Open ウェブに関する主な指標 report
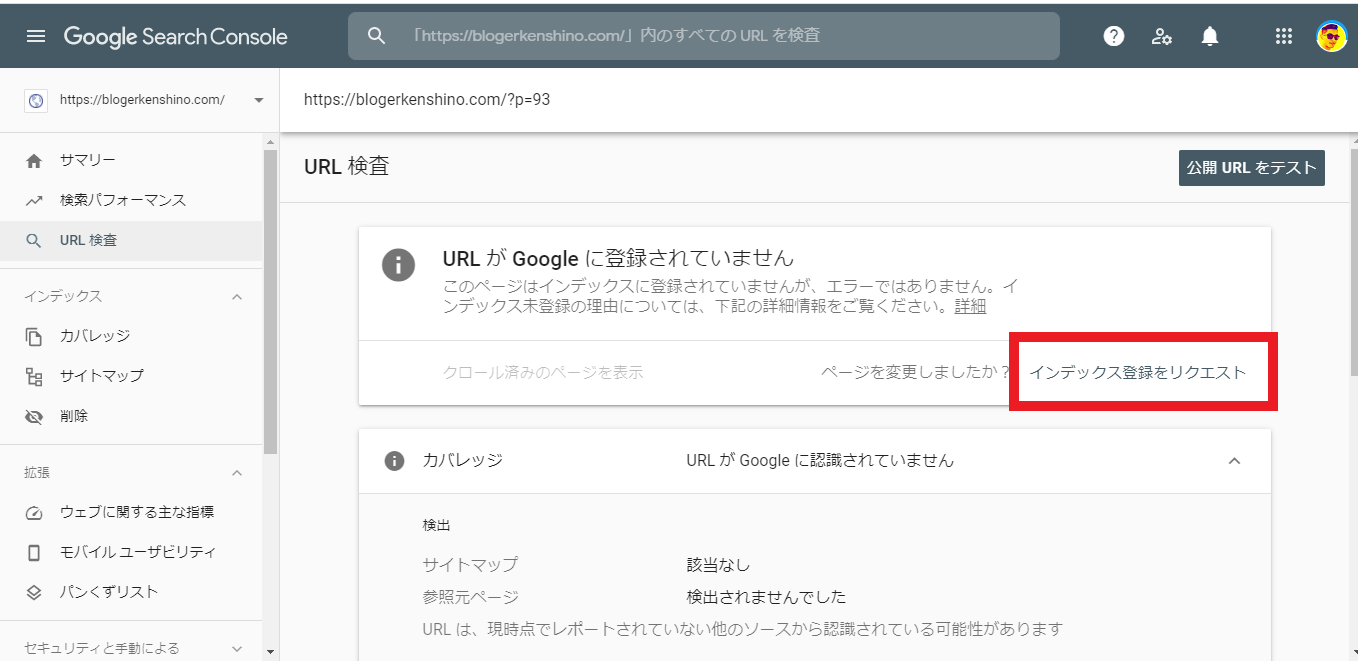 131,512
